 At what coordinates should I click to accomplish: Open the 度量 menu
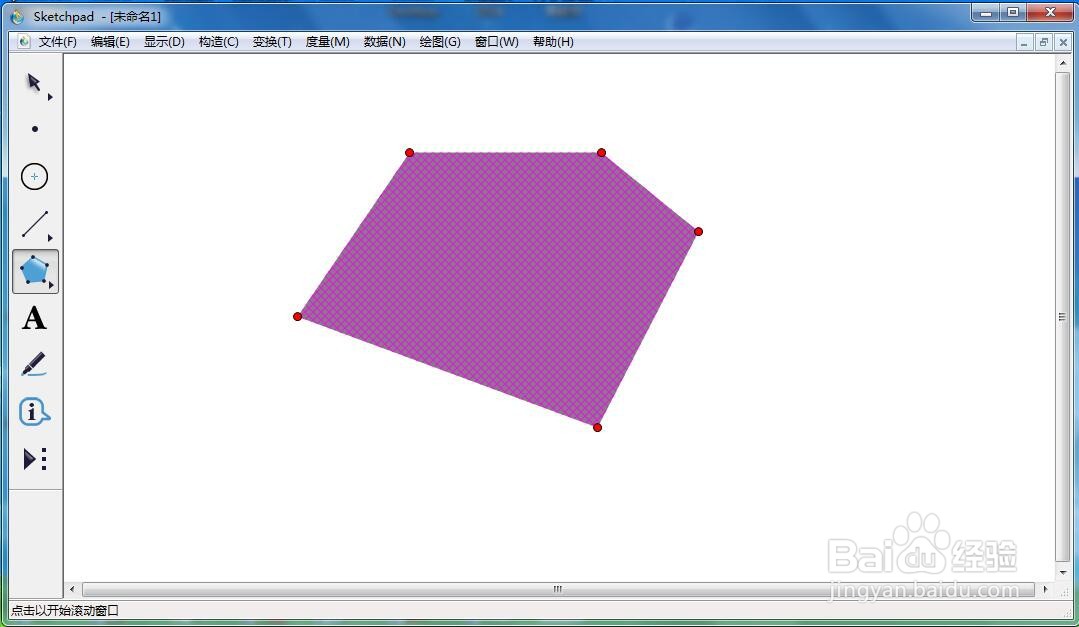pos(325,42)
